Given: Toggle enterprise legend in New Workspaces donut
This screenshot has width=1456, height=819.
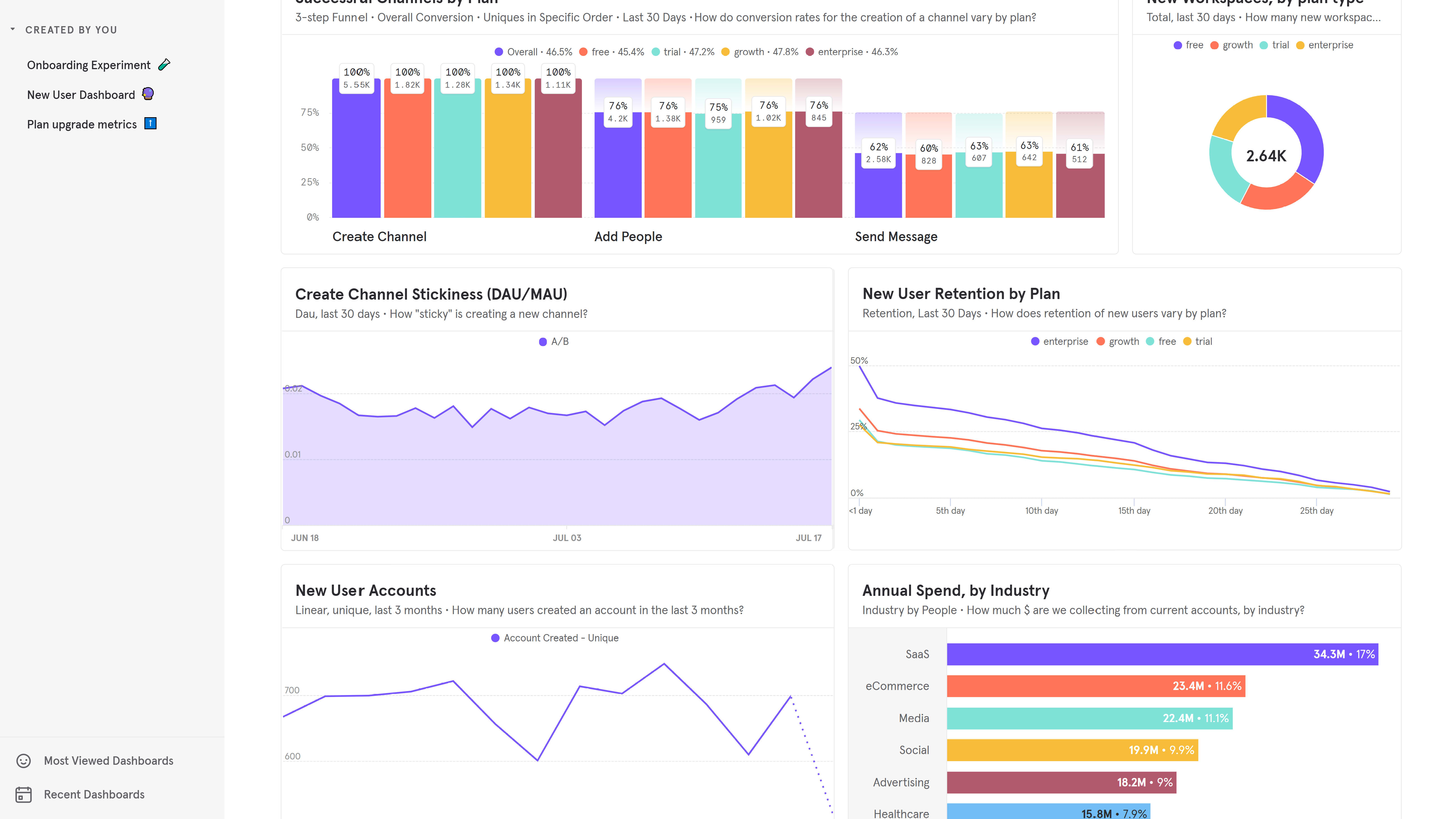Looking at the screenshot, I should pos(1324,45).
